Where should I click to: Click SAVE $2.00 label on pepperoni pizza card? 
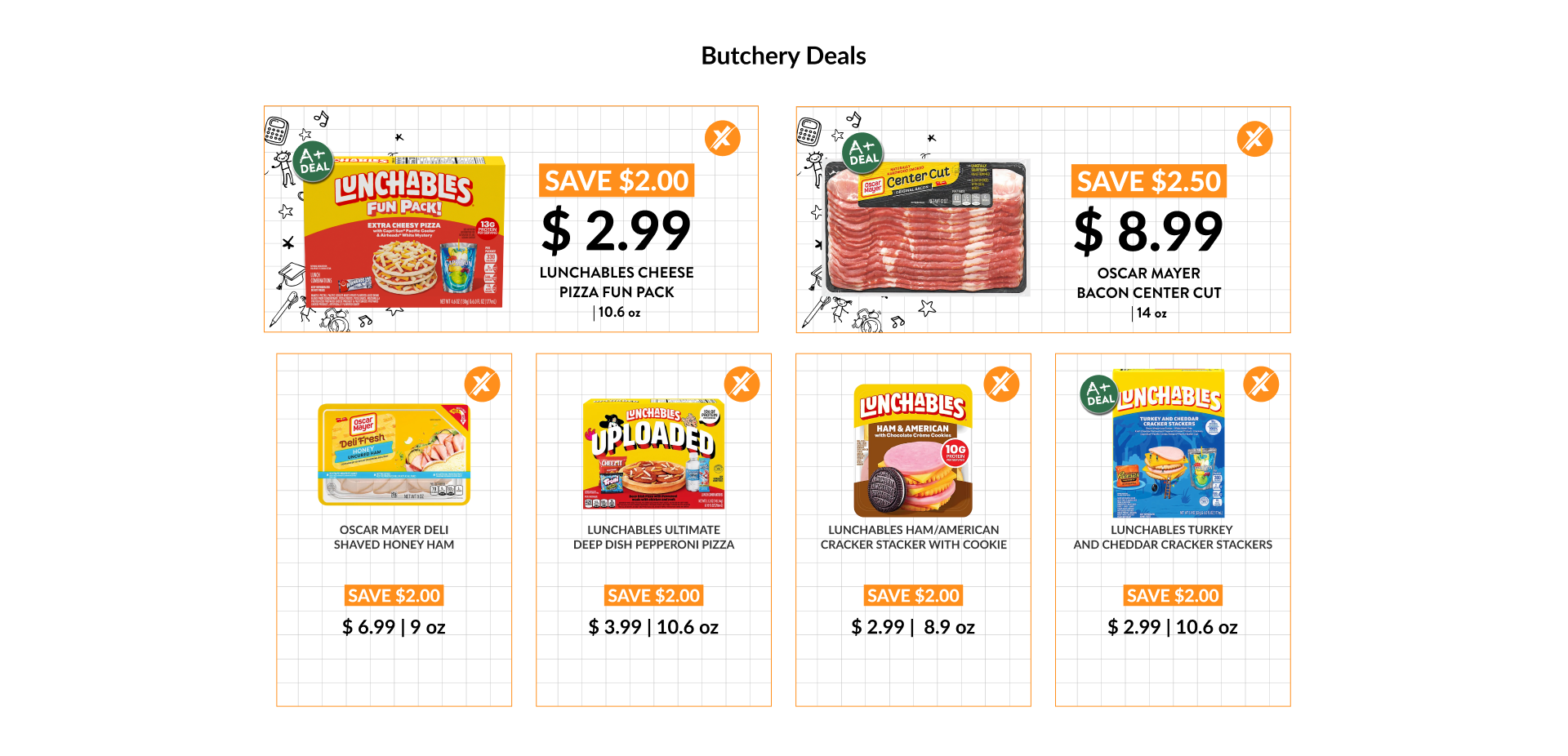654,596
